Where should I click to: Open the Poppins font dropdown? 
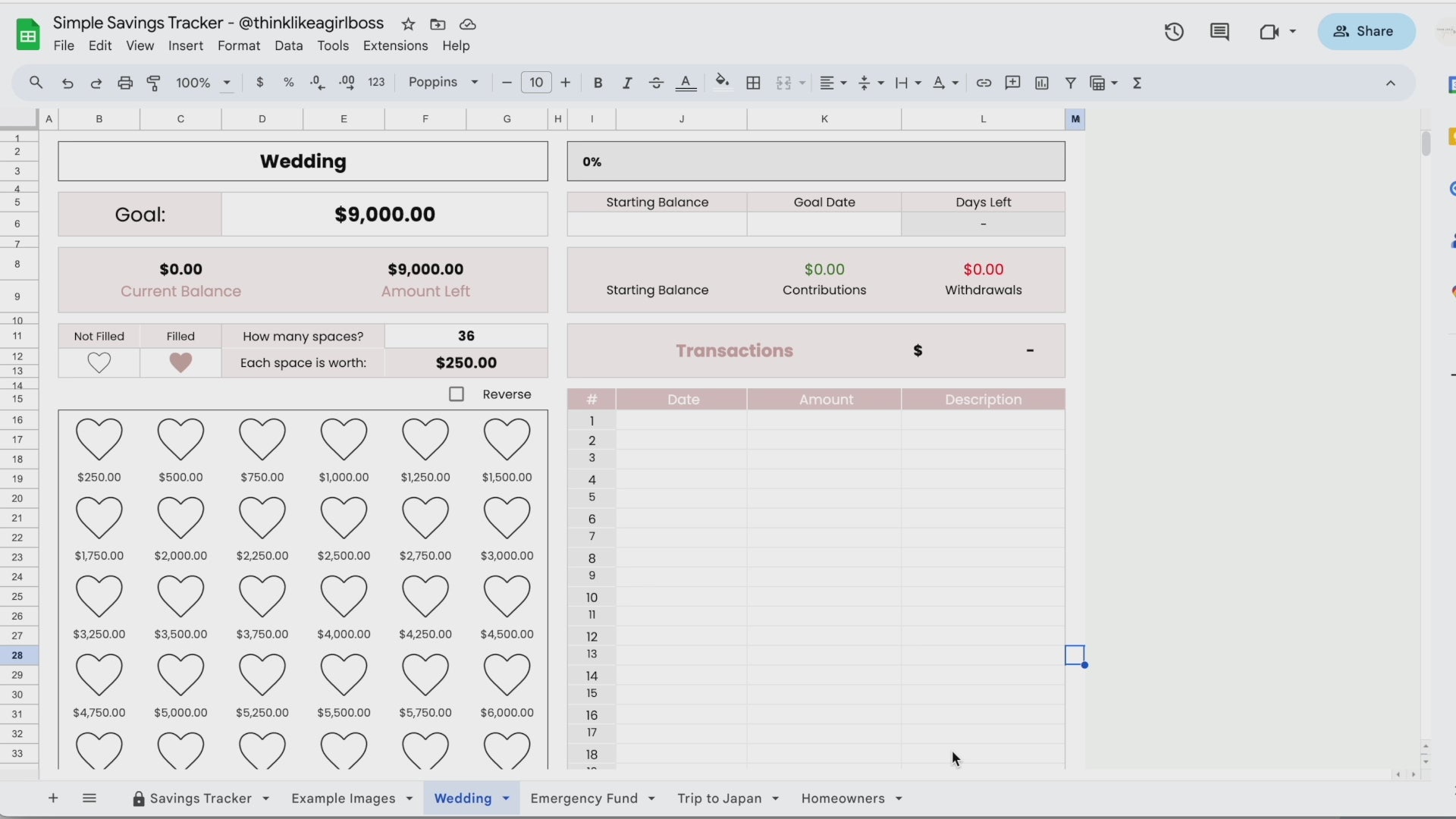coord(443,83)
